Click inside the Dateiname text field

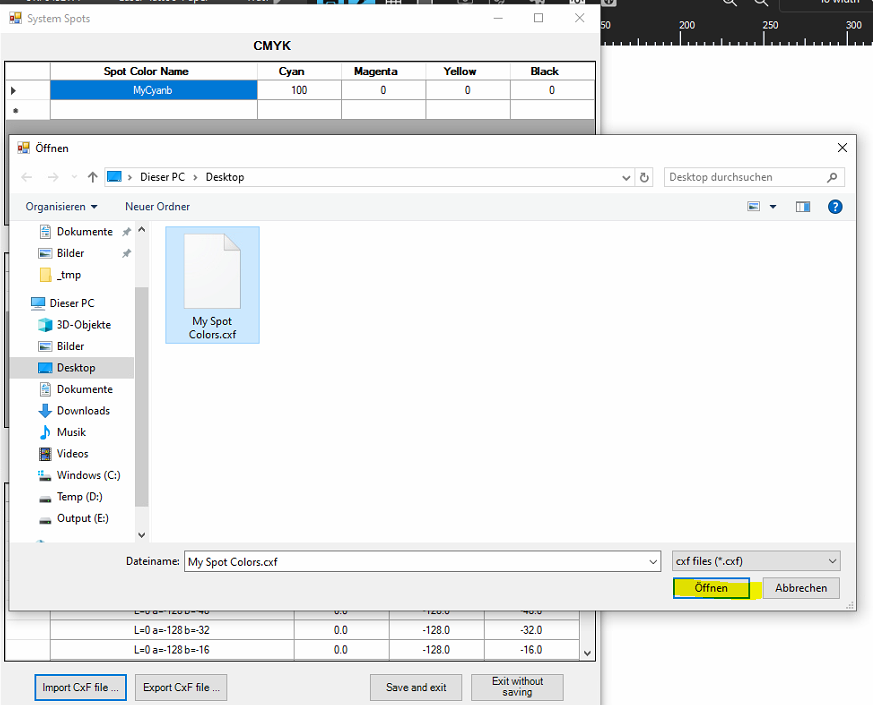click(415, 562)
